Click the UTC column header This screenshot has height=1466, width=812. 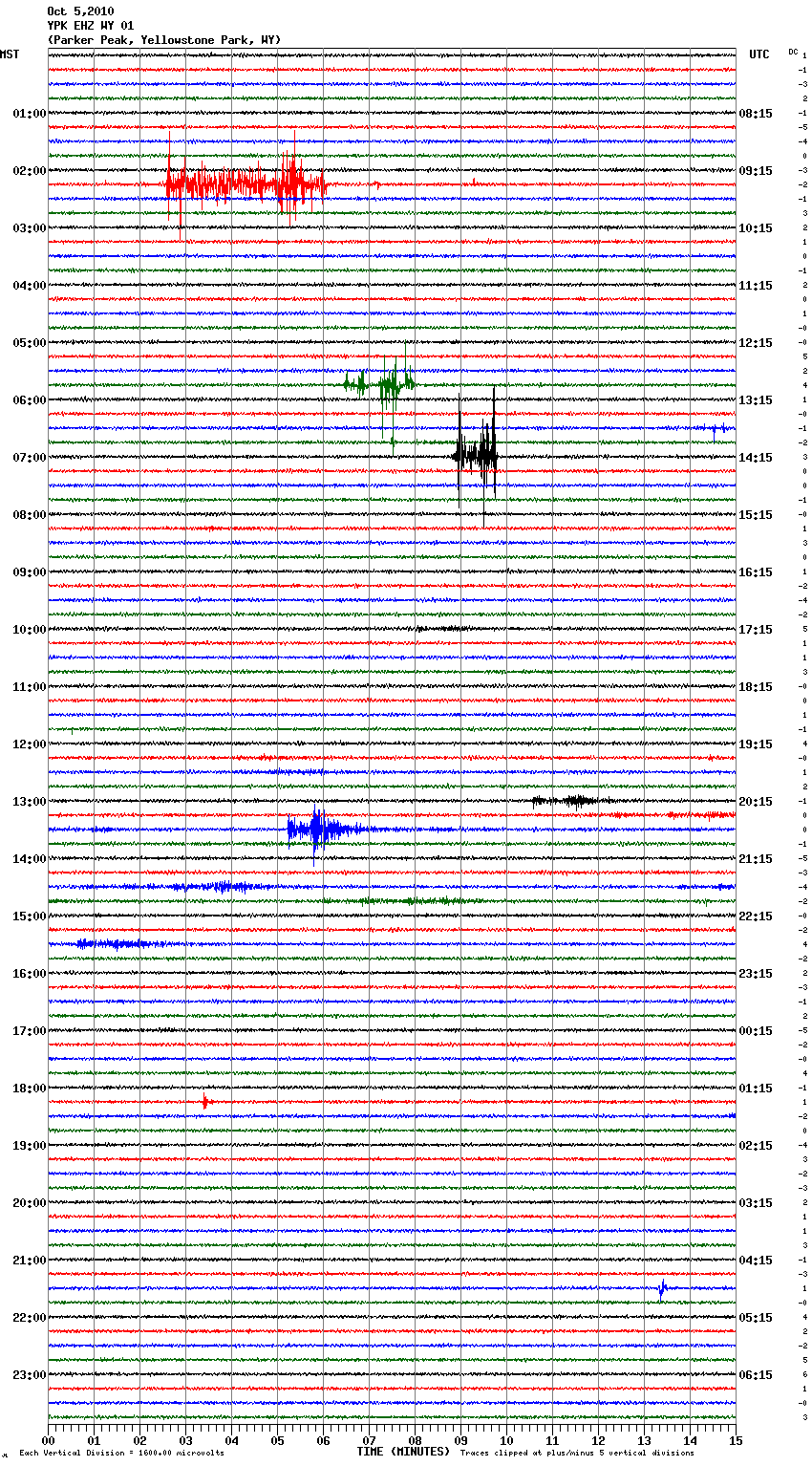click(759, 54)
